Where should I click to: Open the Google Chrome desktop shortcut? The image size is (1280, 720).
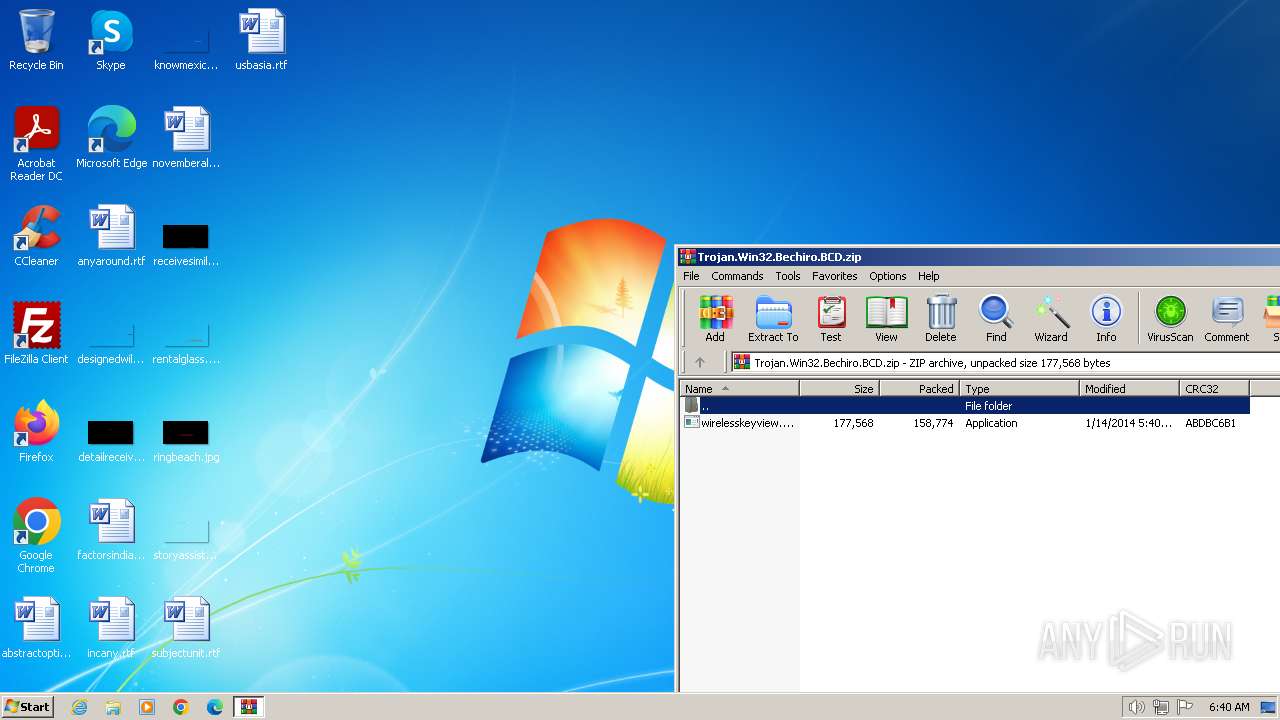36,536
